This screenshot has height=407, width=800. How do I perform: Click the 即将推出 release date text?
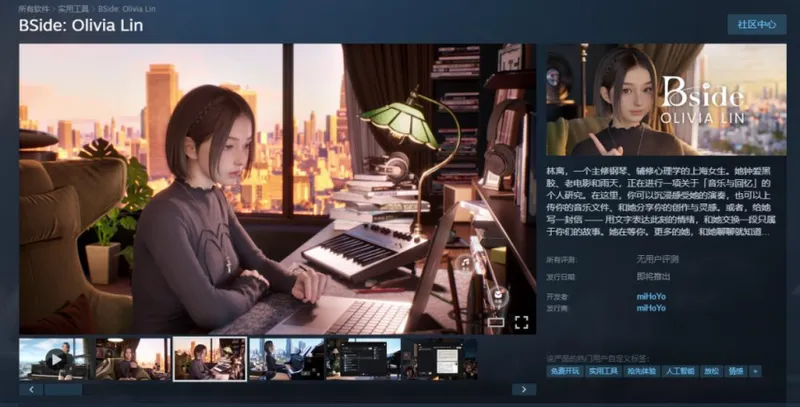point(654,276)
